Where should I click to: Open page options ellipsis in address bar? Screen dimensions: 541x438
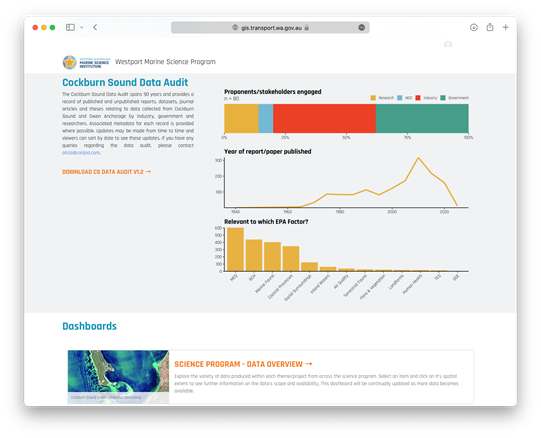(362, 28)
